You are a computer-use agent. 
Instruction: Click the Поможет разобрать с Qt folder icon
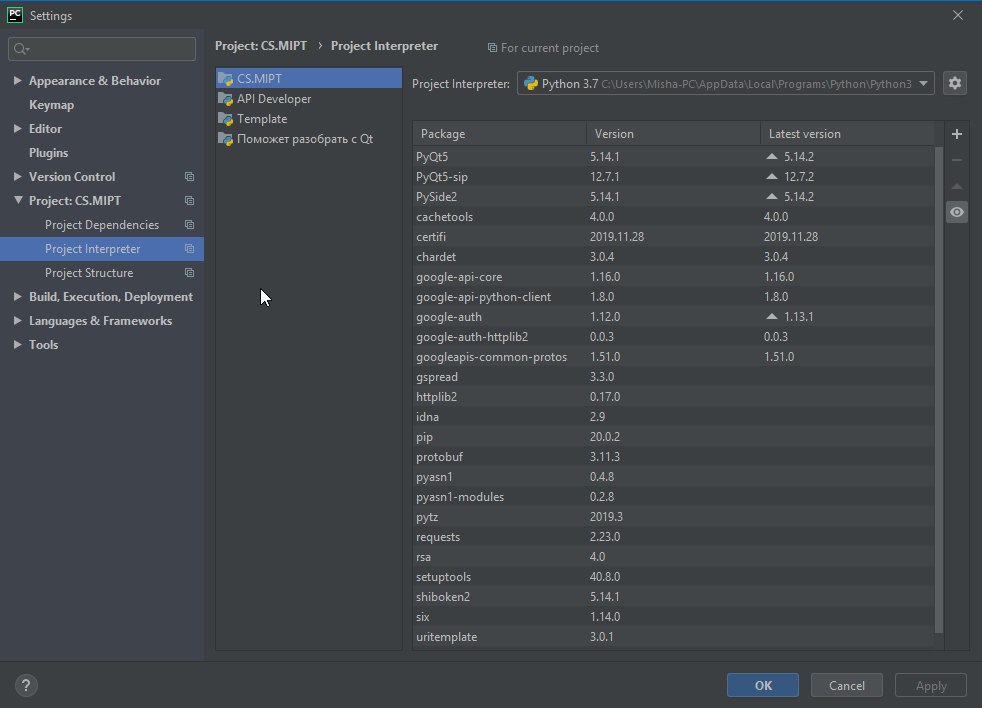[x=225, y=139]
